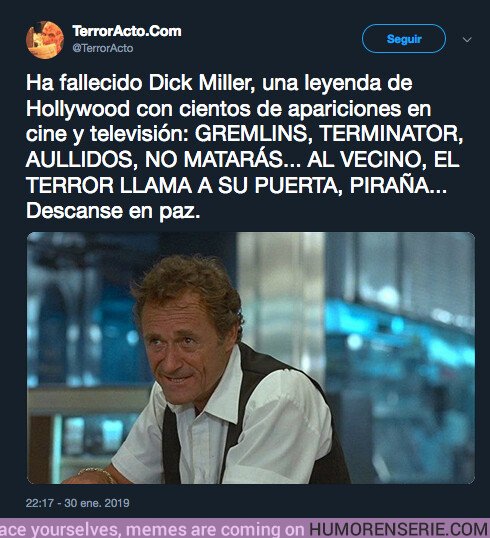490x538 pixels.
Task: Open the TerrorActo.Com profile avatar
Action: [x=45, y=40]
